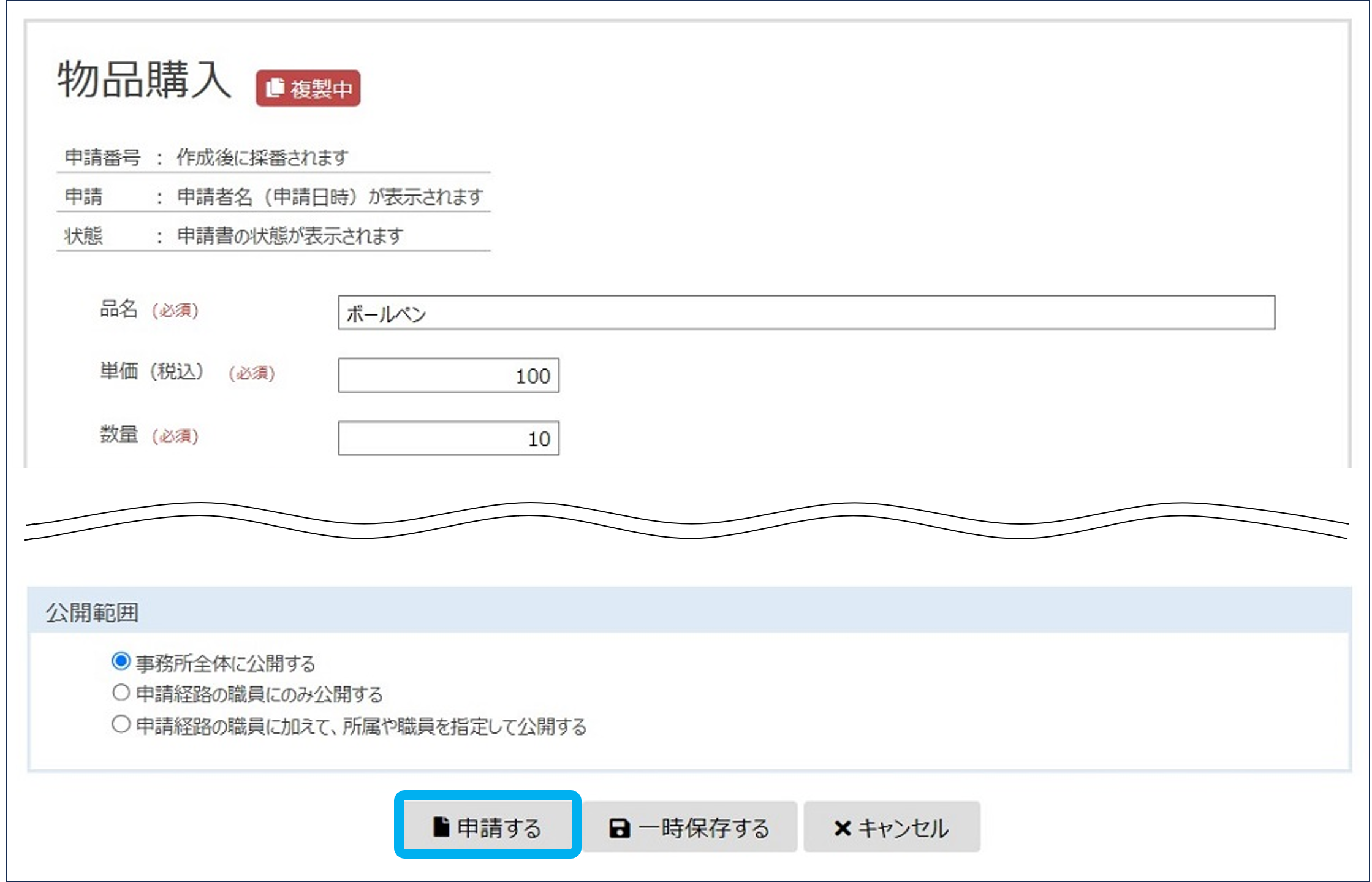Click the floppy disk icon for 一時保存する
Image resolution: width=1372 pixels, height=882 pixels.
click(x=619, y=828)
